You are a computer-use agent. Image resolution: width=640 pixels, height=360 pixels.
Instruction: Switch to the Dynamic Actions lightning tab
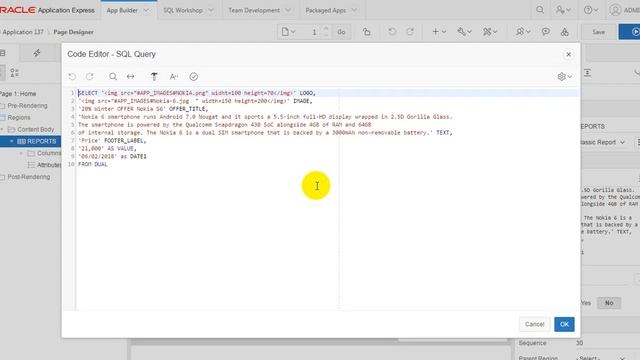pos(37,53)
